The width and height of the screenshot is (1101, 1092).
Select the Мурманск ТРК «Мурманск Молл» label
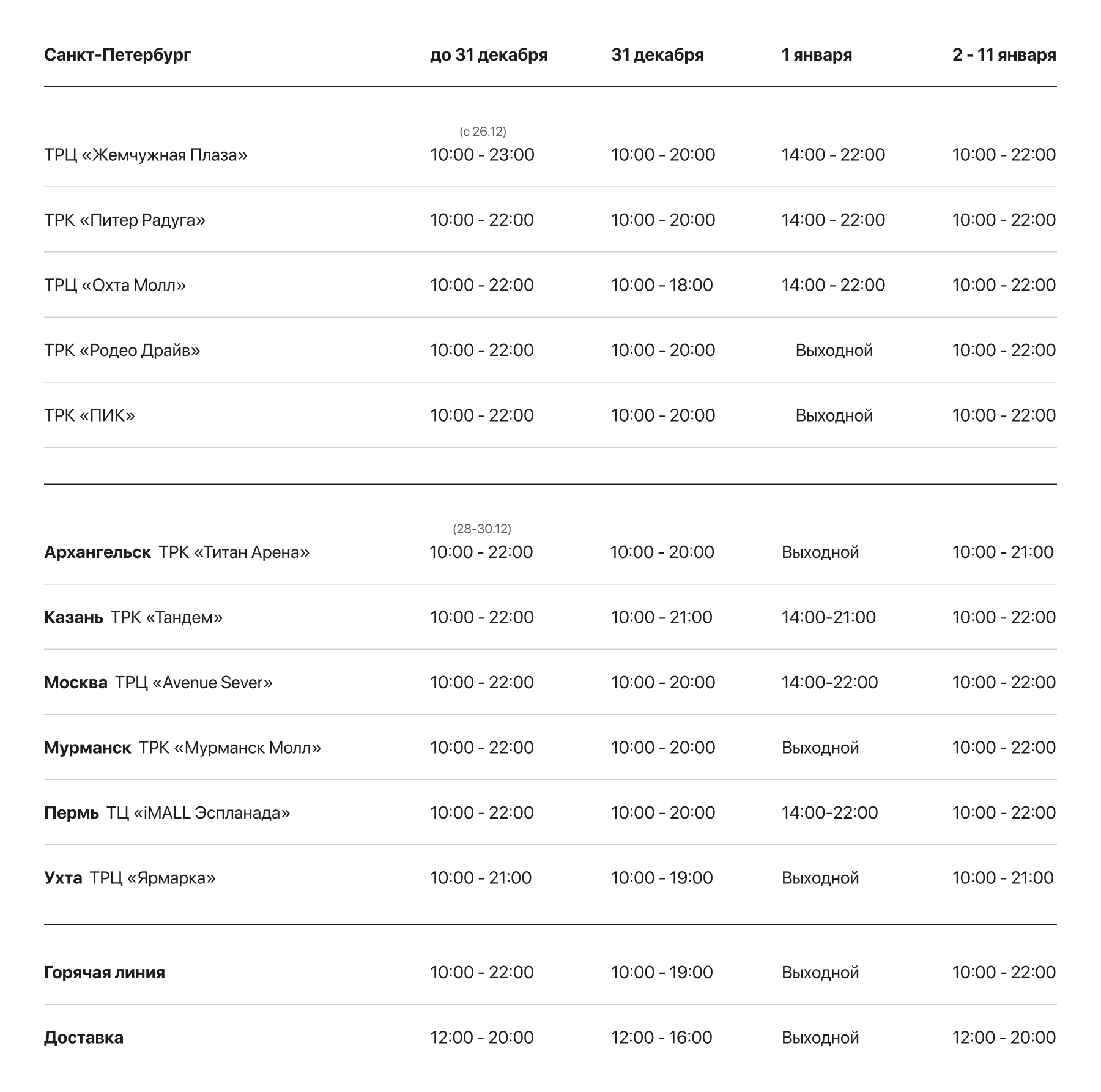(x=182, y=748)
